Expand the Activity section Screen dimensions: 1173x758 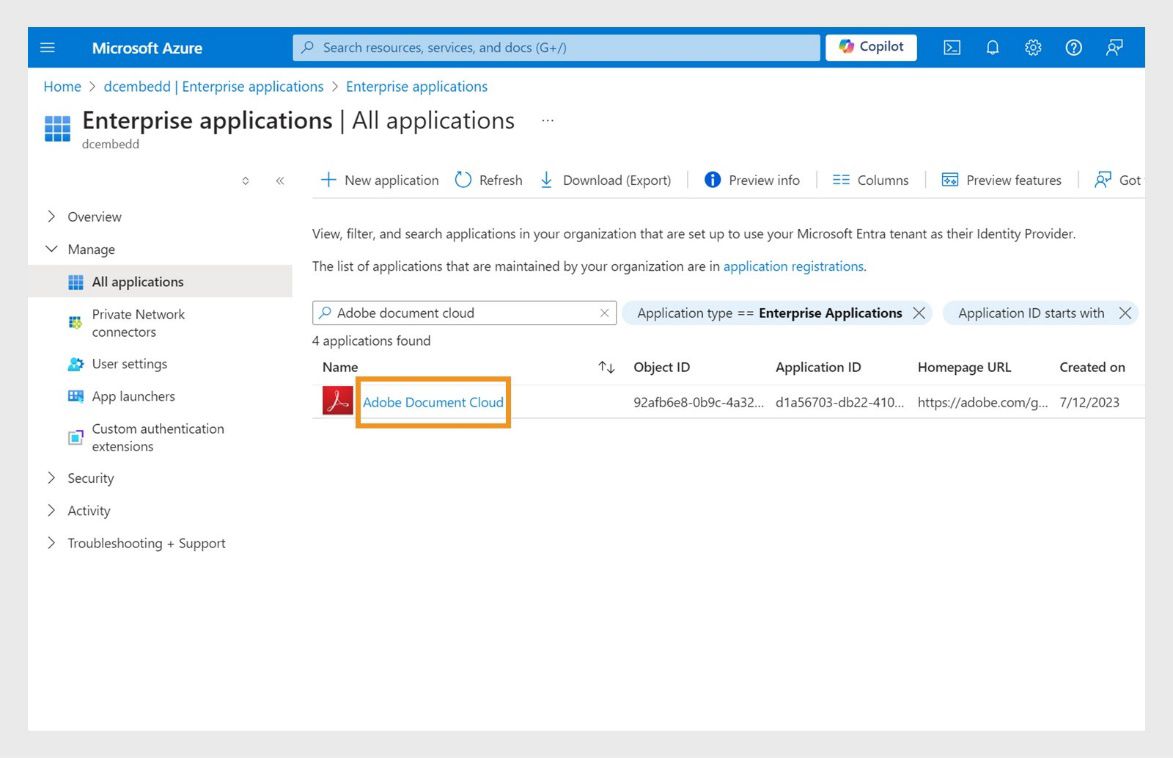coord(87,510)
